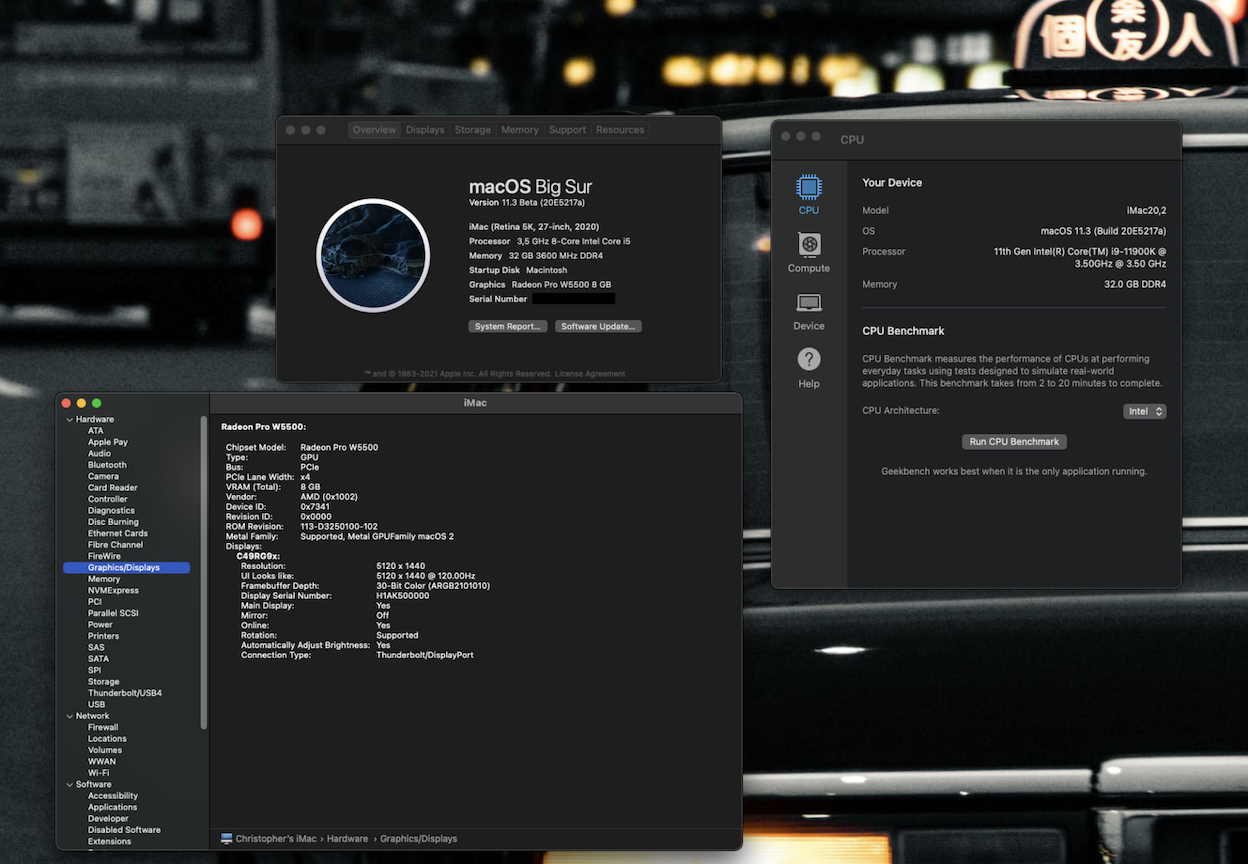
Task: Collapse the Network section in sidebar
Action: click(x=70, y=716)
